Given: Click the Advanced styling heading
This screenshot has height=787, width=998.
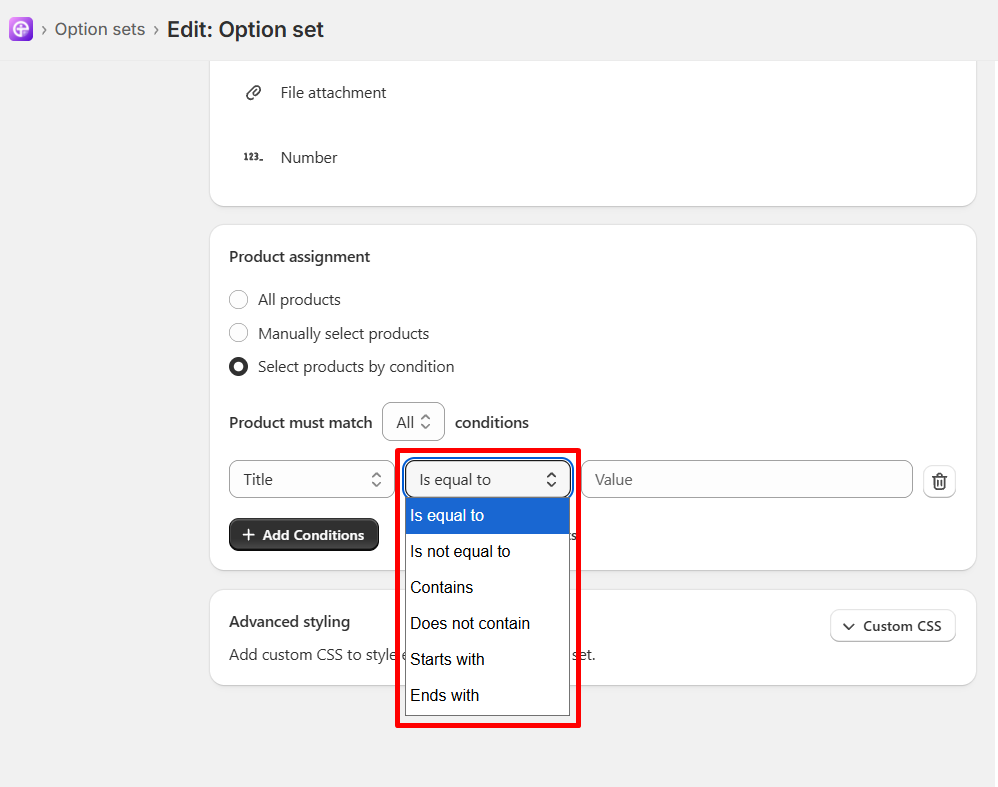Looking at the screenshot, I should tap(290, 621).
